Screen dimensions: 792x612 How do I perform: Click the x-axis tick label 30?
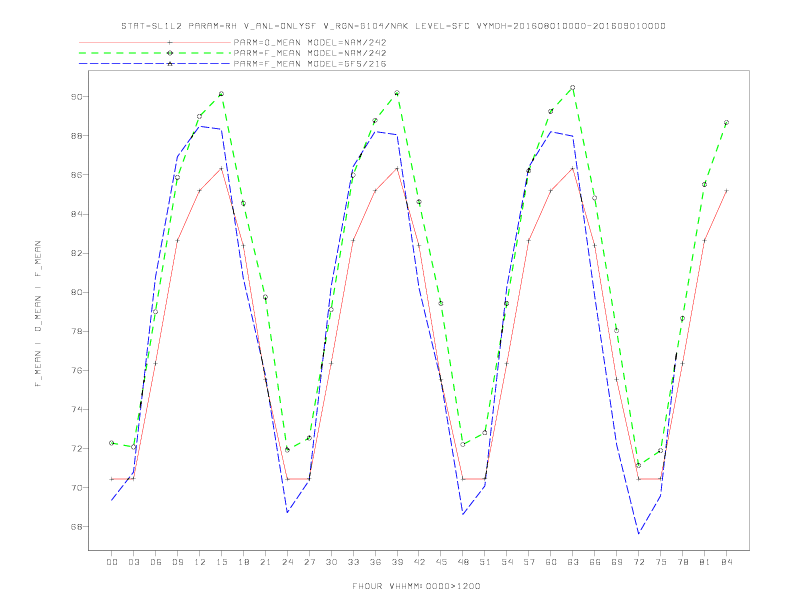(x=331, y=562)
